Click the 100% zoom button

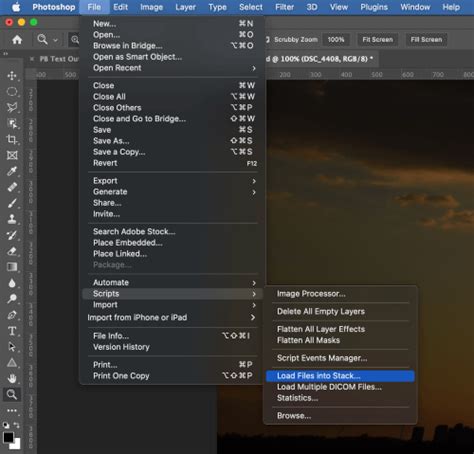(336, 40)
